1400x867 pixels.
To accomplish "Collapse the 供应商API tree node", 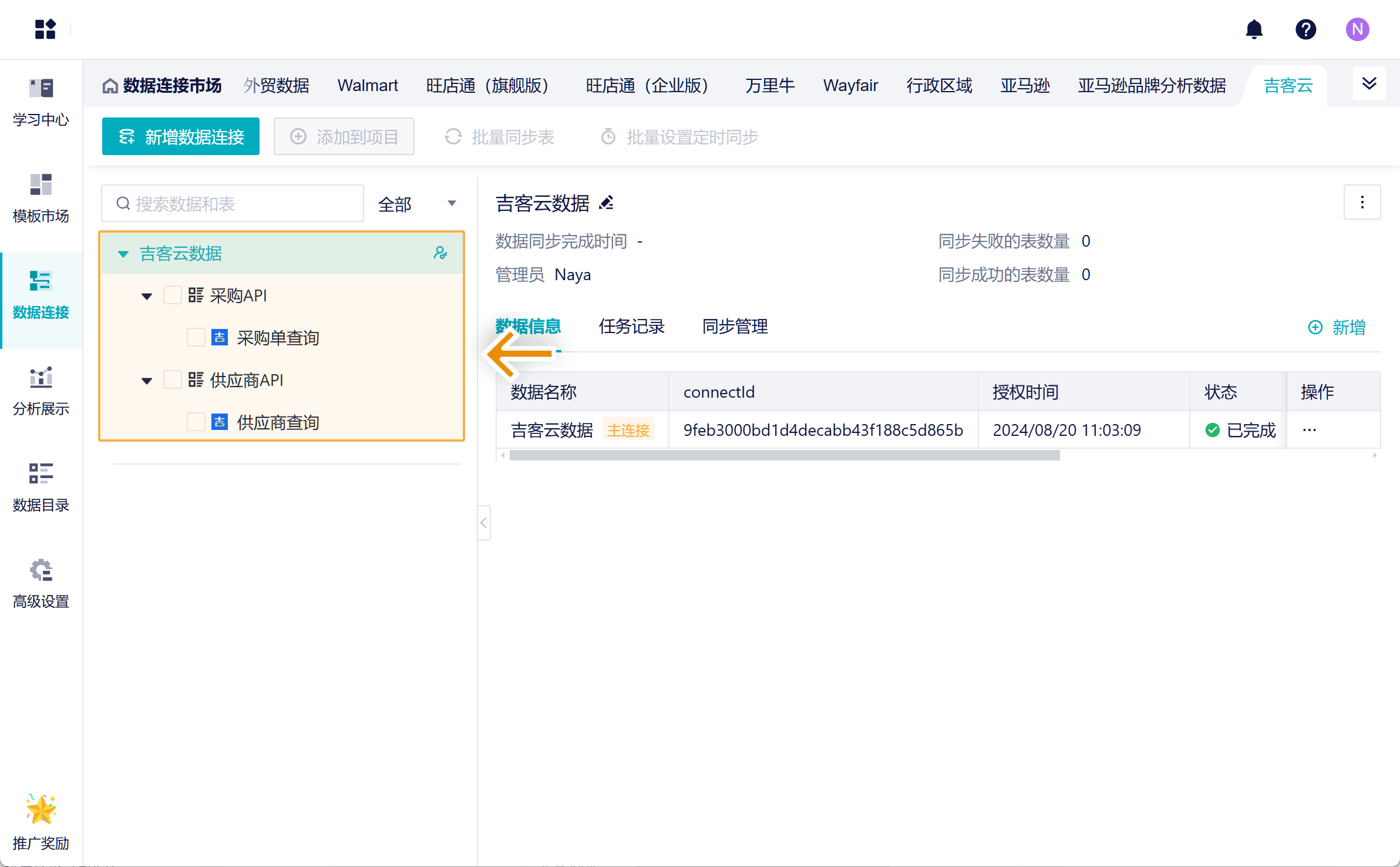I will click(147, 381).
